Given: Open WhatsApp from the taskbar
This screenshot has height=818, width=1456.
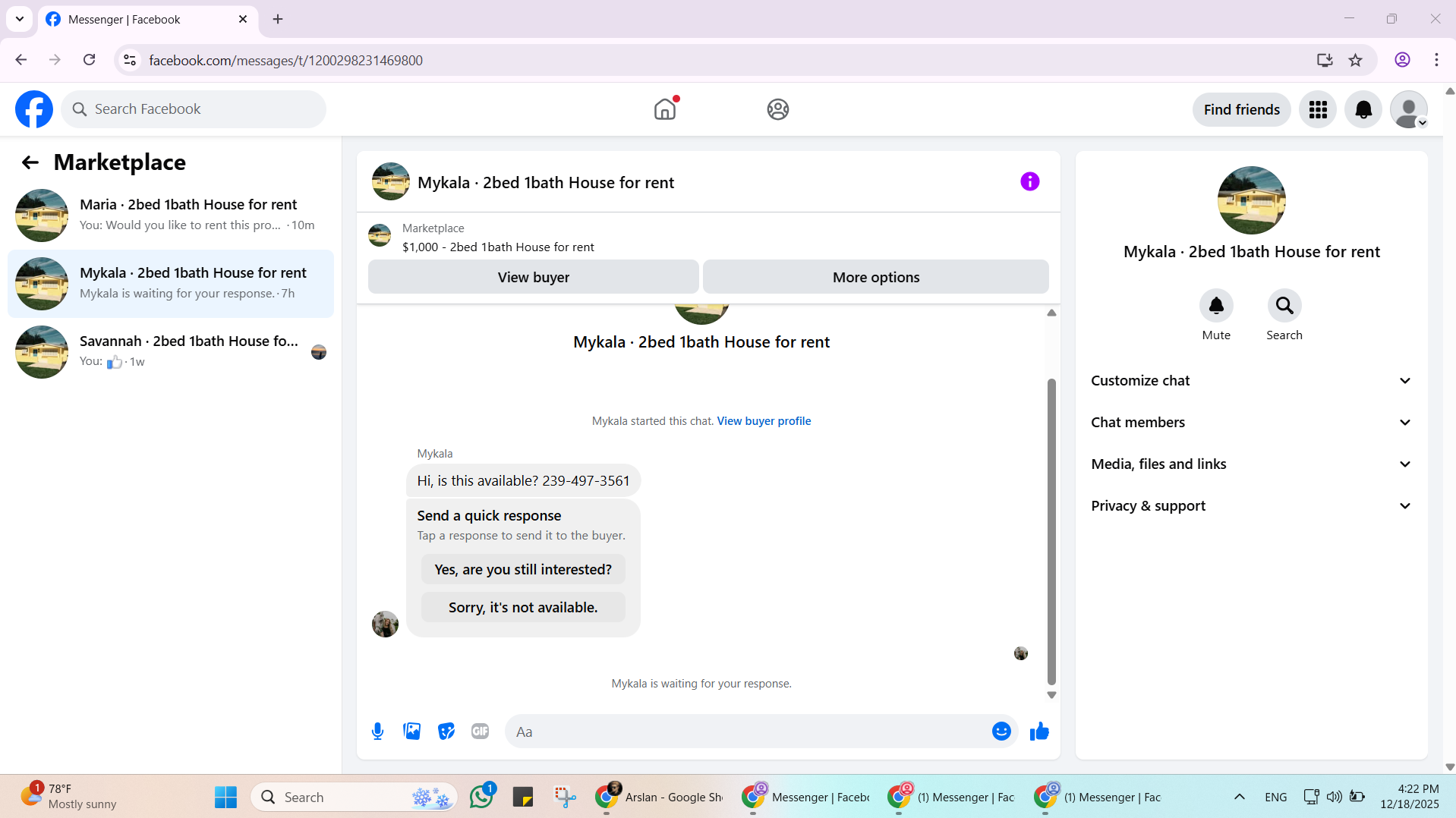Looking at the screenshot, I should (x=482, y=797).
